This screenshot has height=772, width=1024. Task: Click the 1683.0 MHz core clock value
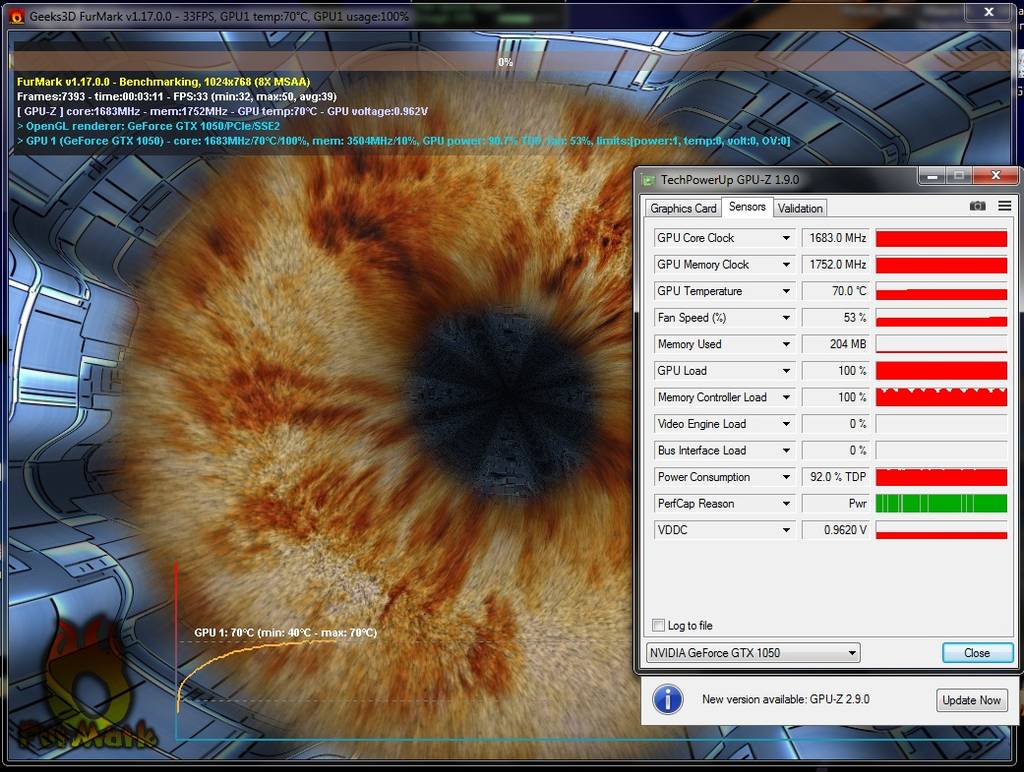pos(836,238)
